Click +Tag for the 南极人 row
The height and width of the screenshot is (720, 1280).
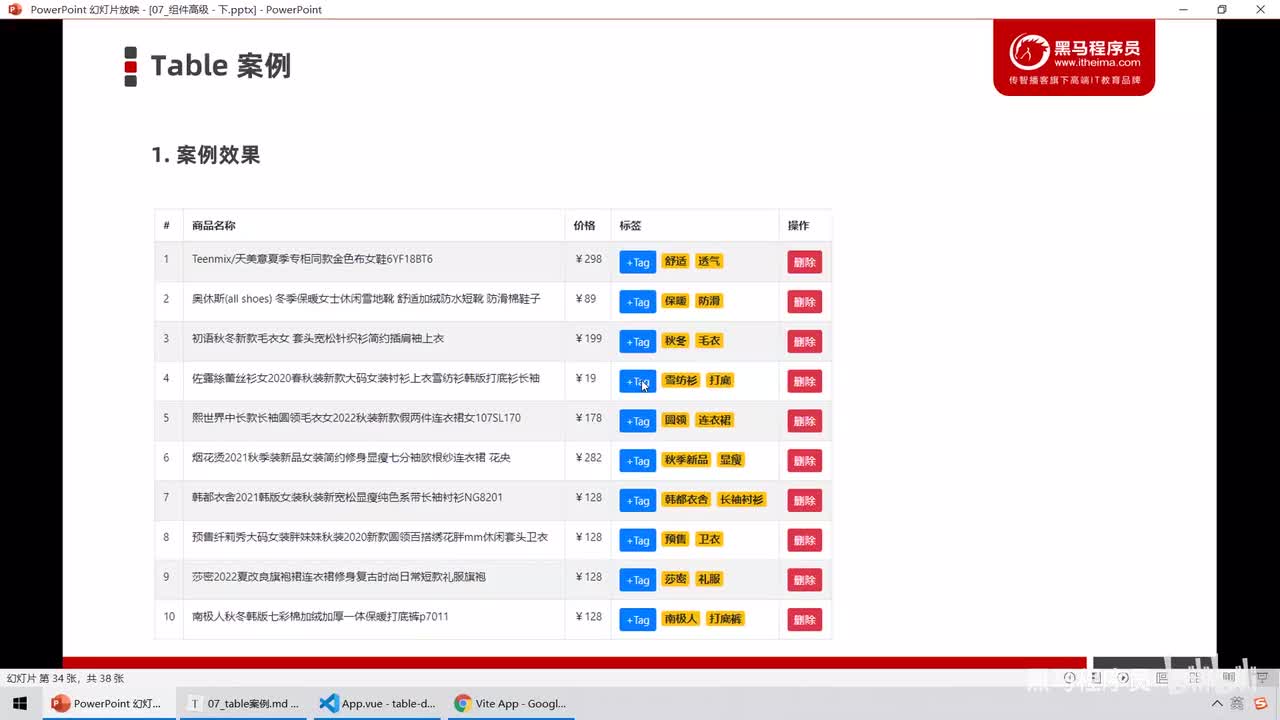(x=637, y=620)
